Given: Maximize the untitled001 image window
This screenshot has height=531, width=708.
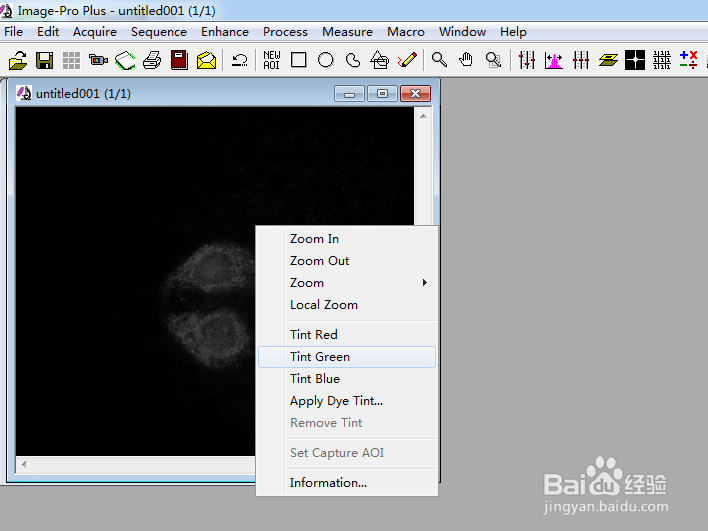Looking at the screenshot, I should (x=382, y=94).
